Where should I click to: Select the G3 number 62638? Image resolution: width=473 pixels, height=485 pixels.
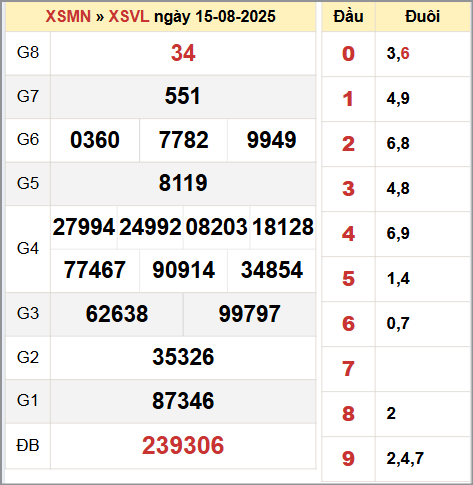117,314
